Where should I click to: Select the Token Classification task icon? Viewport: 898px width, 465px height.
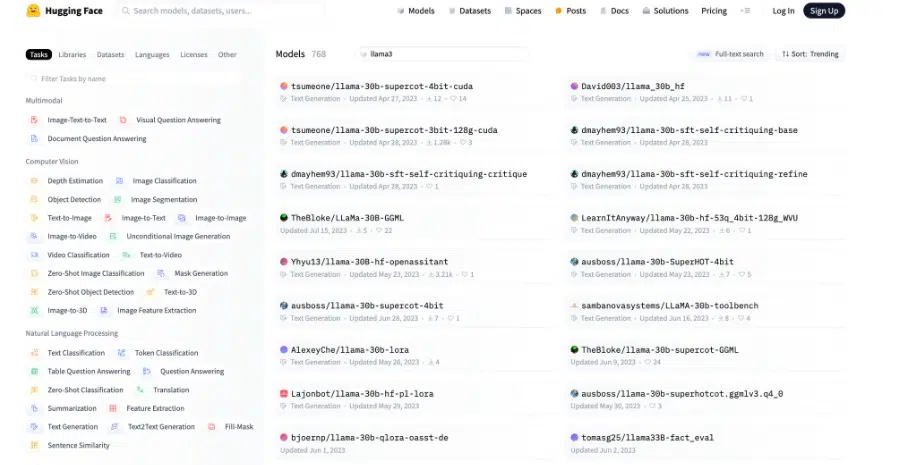(121, 353)
